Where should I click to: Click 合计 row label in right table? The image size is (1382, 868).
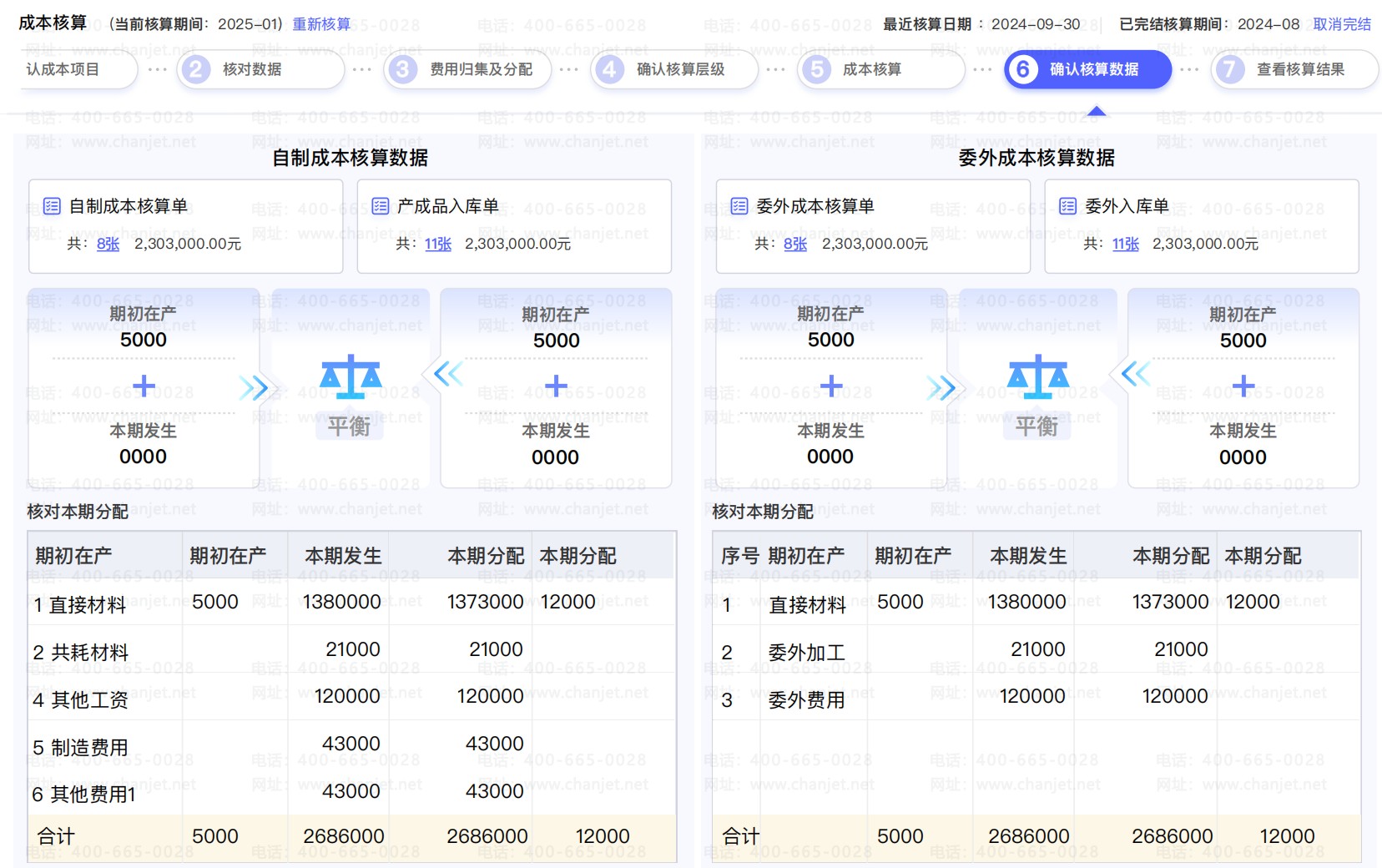[x=741, y=836]
